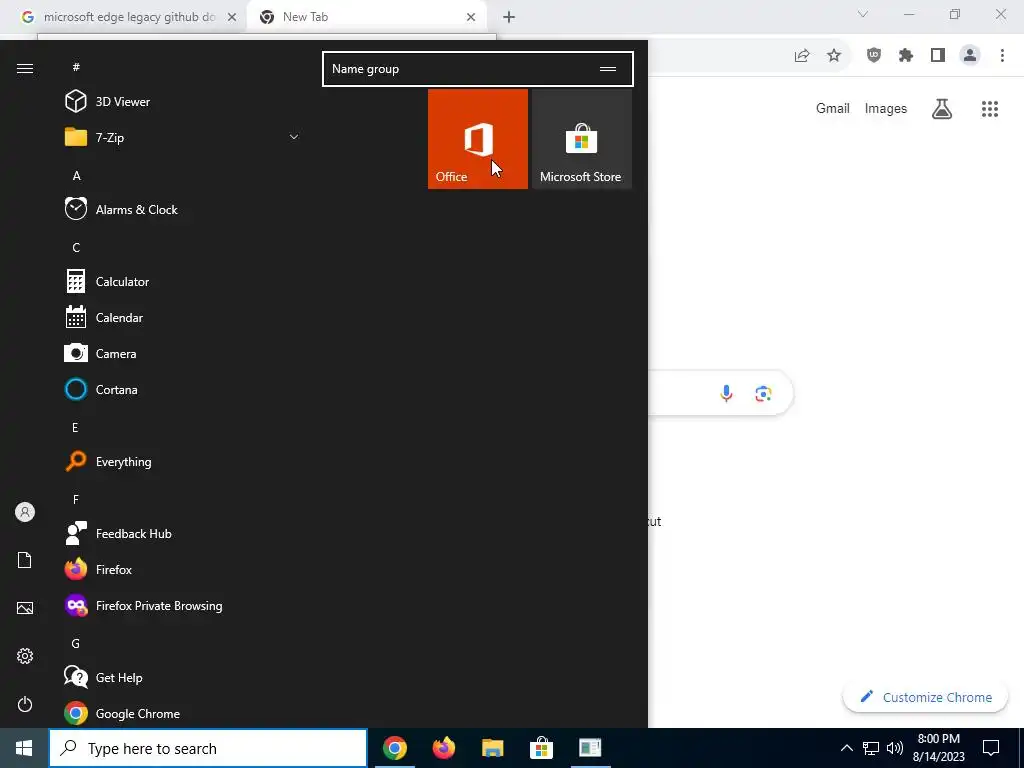Show hidden system tray icons

(x=846, y=748)
